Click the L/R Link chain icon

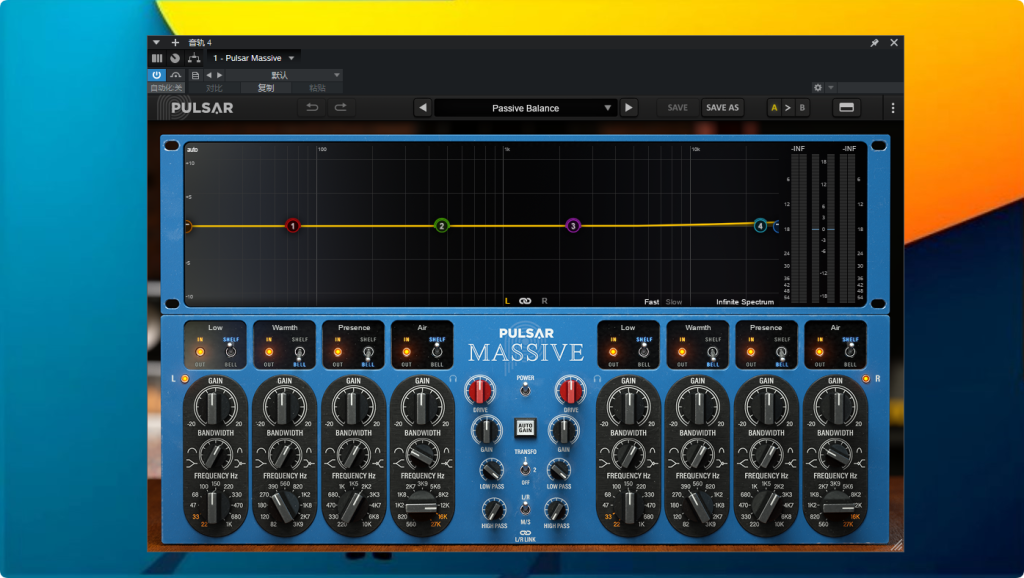point(525,533)
